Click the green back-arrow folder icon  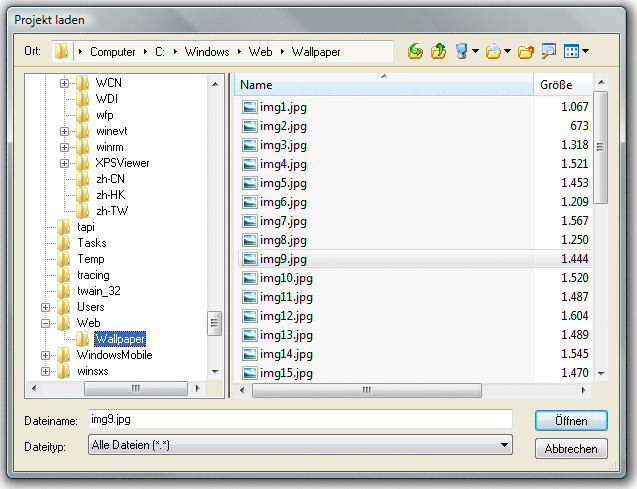point(416,51)
